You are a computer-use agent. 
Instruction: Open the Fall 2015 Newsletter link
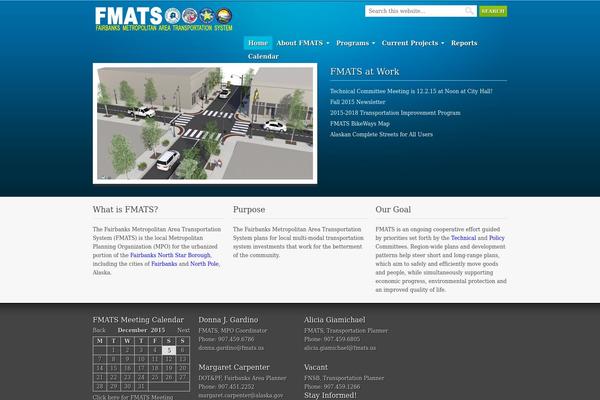(x=357, y=102)
